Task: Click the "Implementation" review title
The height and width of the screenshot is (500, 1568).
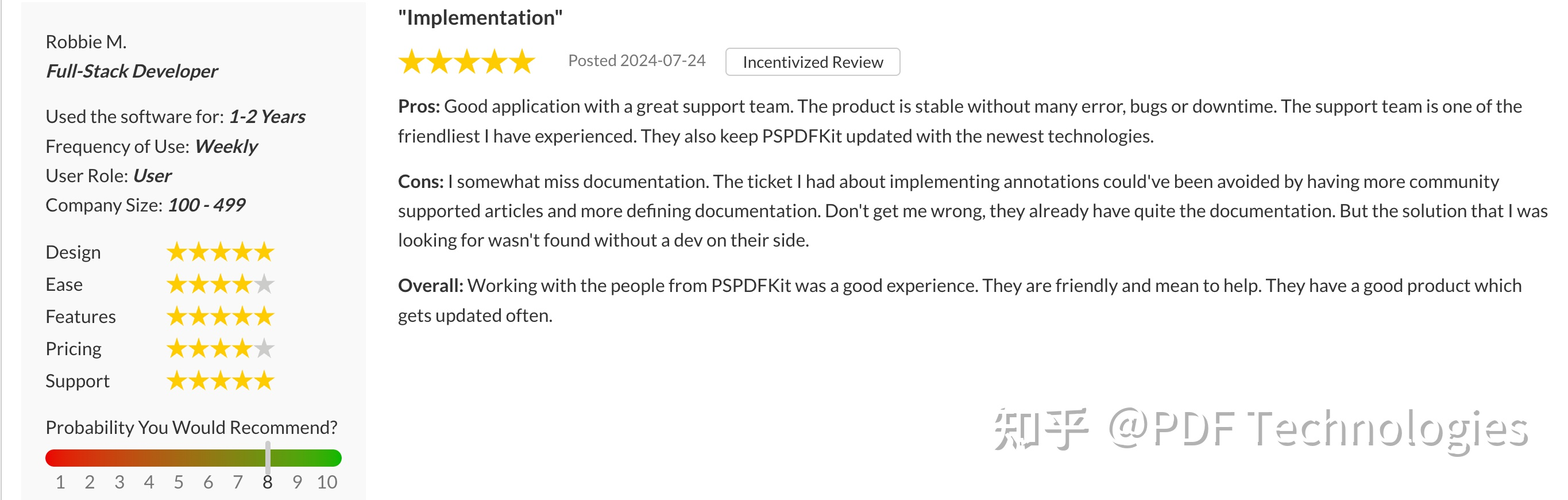Action: coord(480,18)
